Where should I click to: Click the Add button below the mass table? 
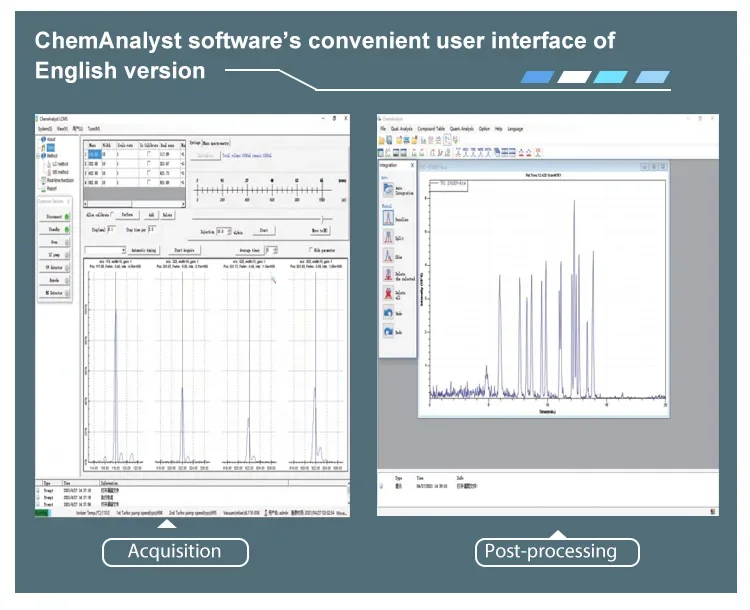click(x=151, y=215)
